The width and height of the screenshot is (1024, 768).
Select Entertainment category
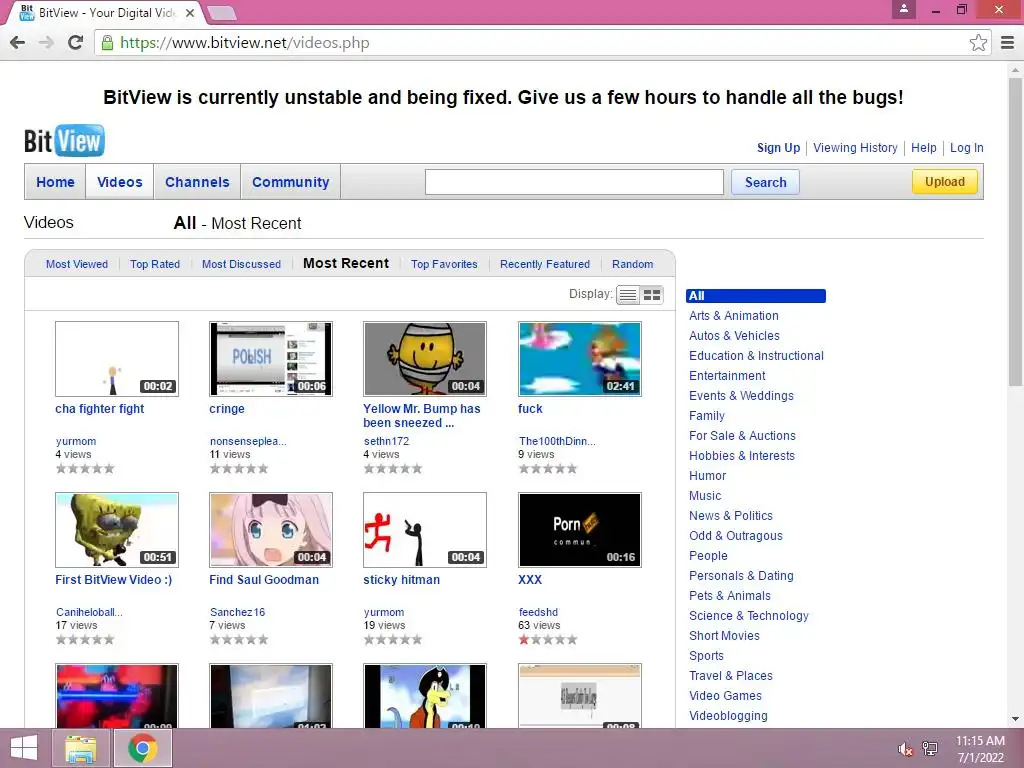pyautogui.click(x=727, y=376)
